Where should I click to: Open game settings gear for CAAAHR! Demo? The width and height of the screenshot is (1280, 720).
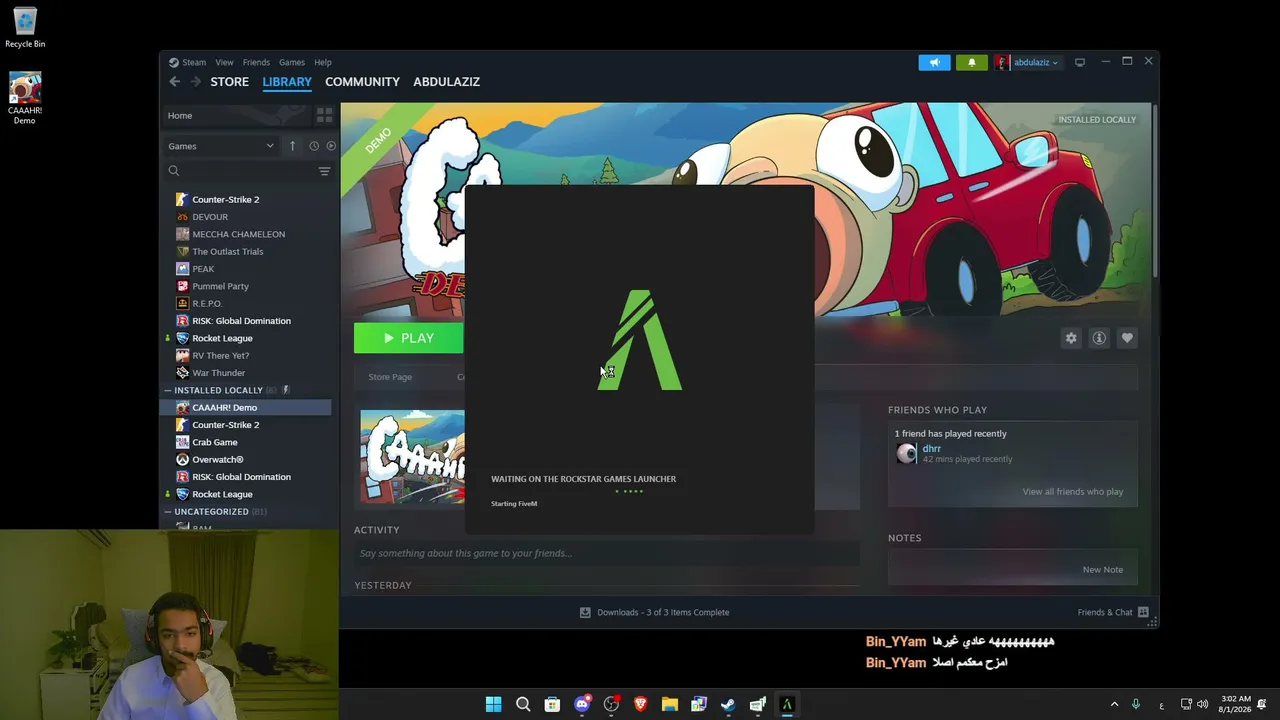coord(1071,338)
